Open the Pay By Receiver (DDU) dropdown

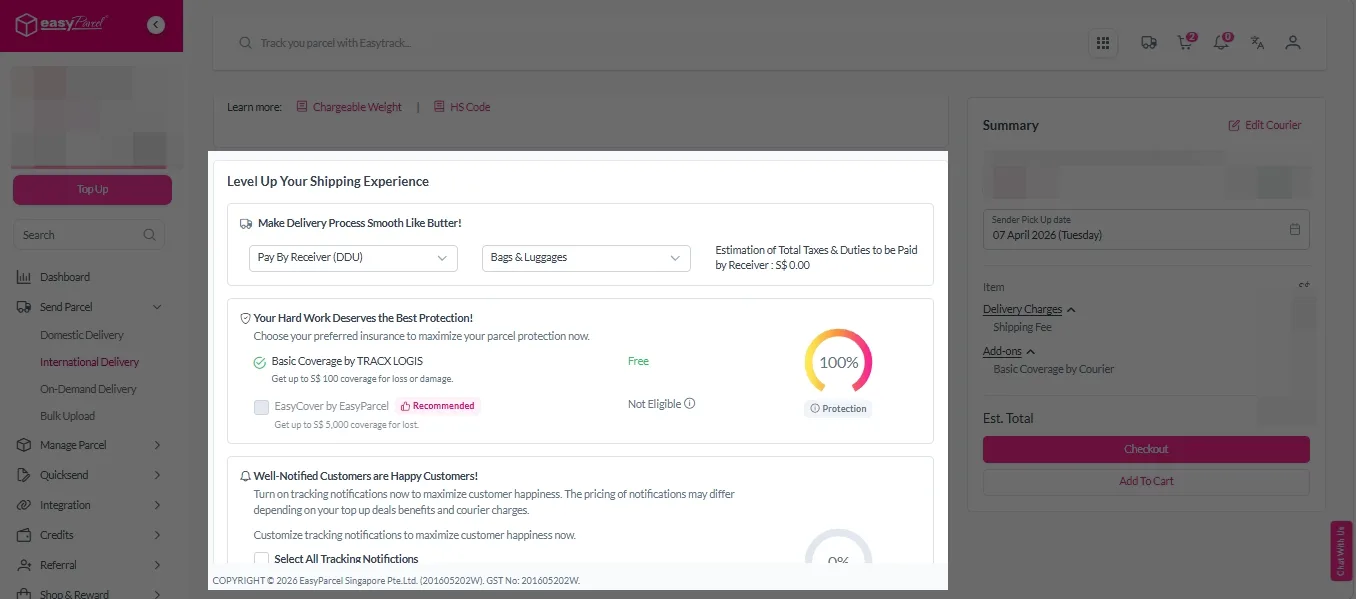point(353,258)
